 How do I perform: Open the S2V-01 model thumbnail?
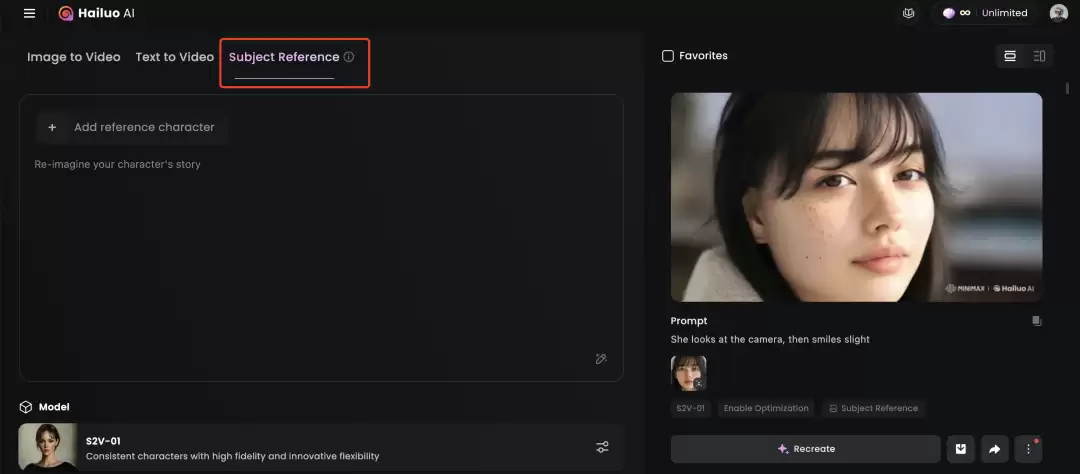(48, 446)
